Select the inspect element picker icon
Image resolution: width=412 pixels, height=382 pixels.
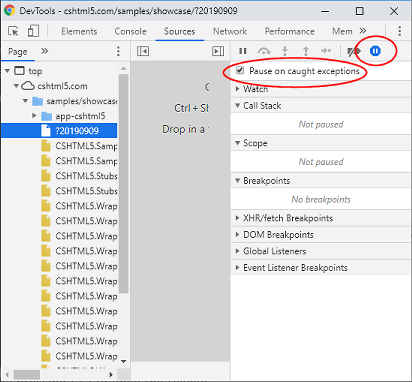pos(13,31)
